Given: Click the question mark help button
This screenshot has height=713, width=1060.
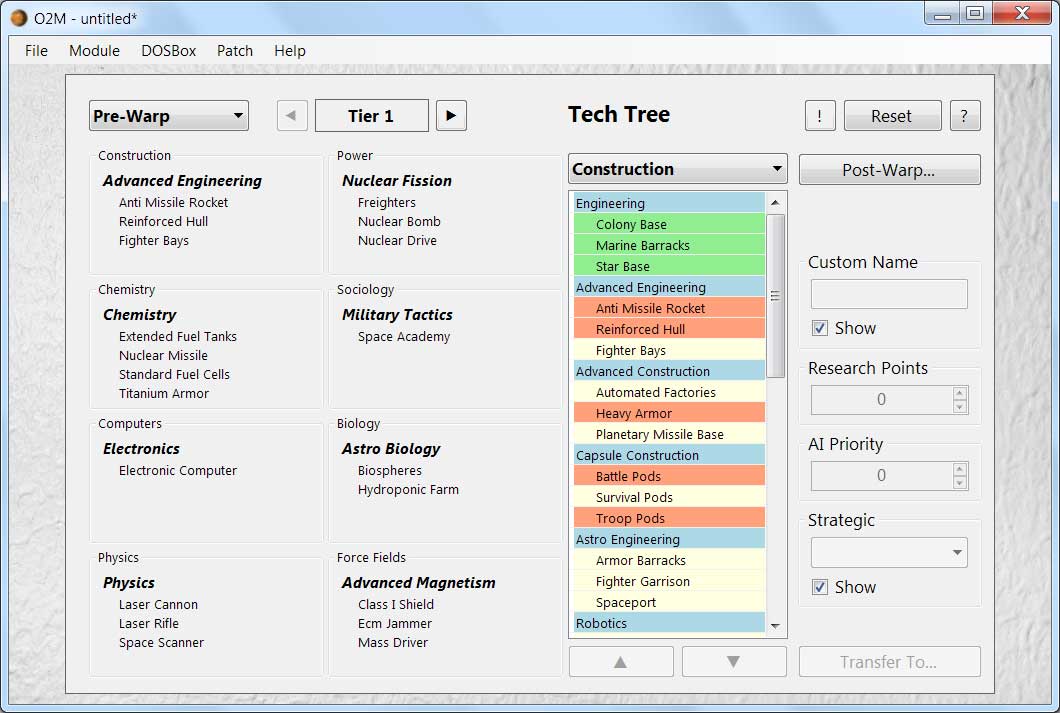Looking at the screenshot, I should click(964, 116).
